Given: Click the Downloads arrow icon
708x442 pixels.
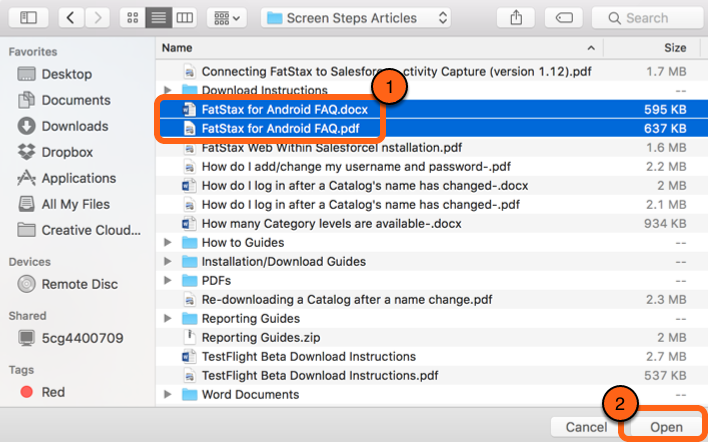Looking at the screenshot, I should [x=26, y=126].
